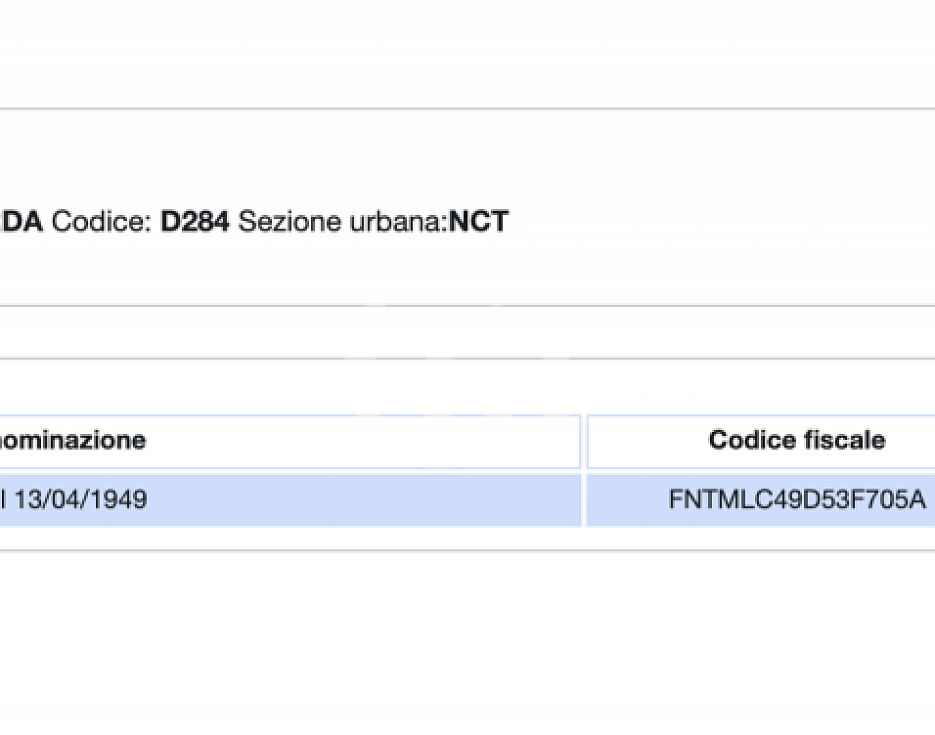Click the Sezione urbana: label

pos(343,222)
